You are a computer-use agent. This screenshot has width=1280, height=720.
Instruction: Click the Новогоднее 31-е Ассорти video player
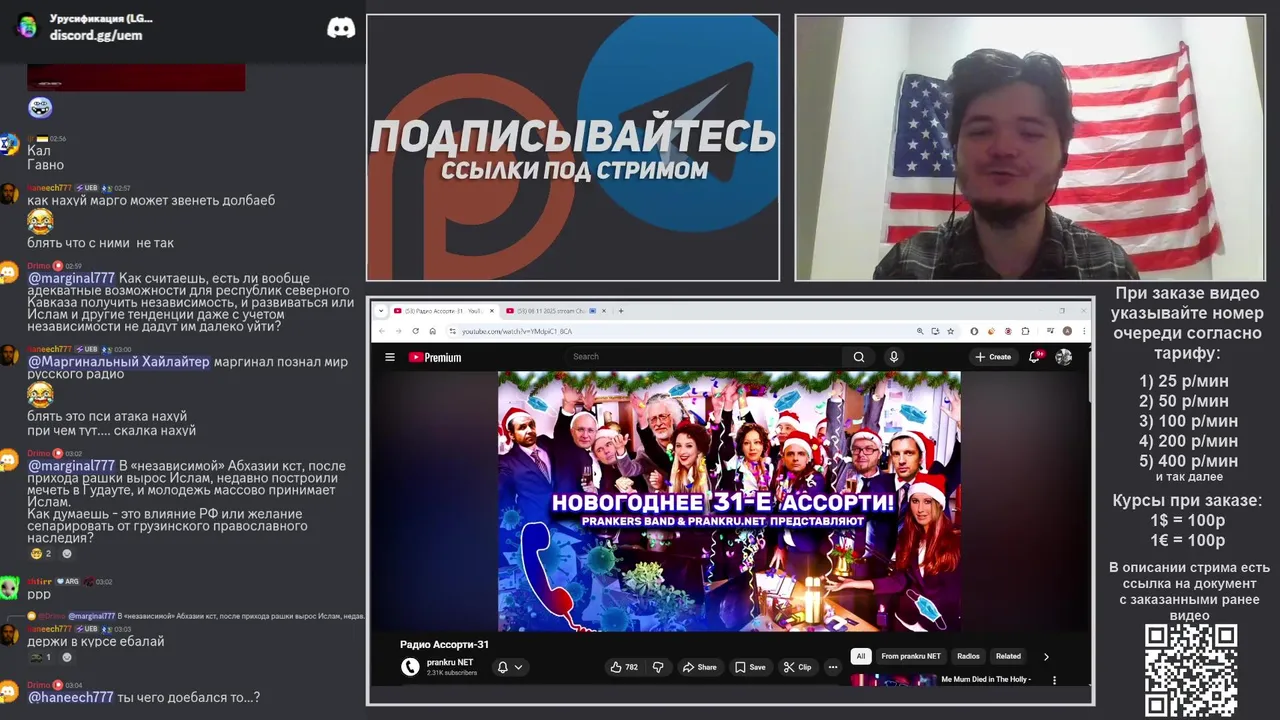729,501
